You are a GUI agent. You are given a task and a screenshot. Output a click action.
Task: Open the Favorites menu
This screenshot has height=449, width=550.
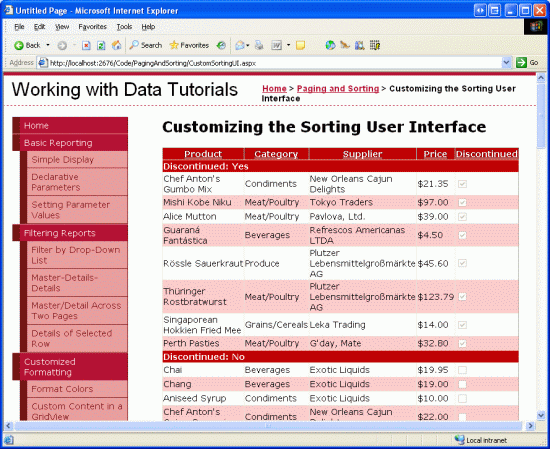click(92, 27)
